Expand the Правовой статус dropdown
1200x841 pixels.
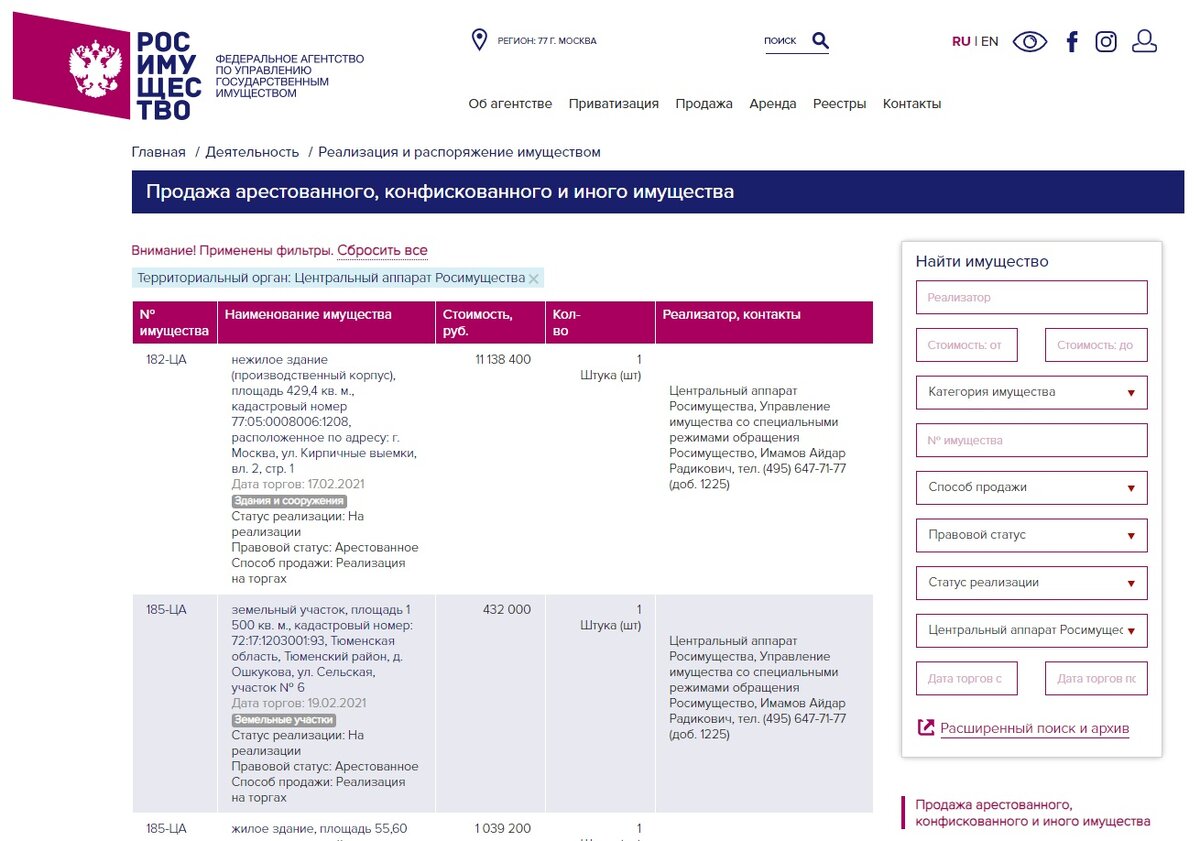(1032, 535)
